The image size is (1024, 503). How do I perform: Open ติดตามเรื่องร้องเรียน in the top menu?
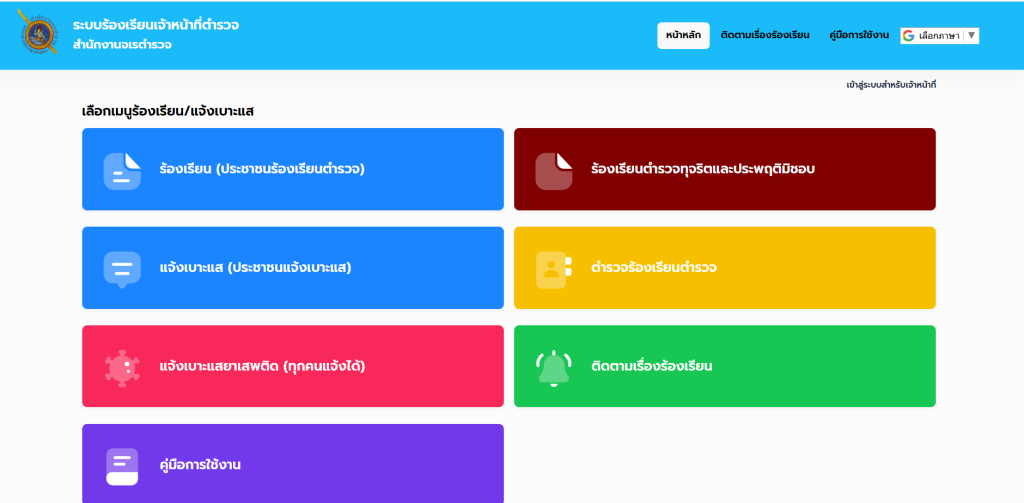[765, 35]
